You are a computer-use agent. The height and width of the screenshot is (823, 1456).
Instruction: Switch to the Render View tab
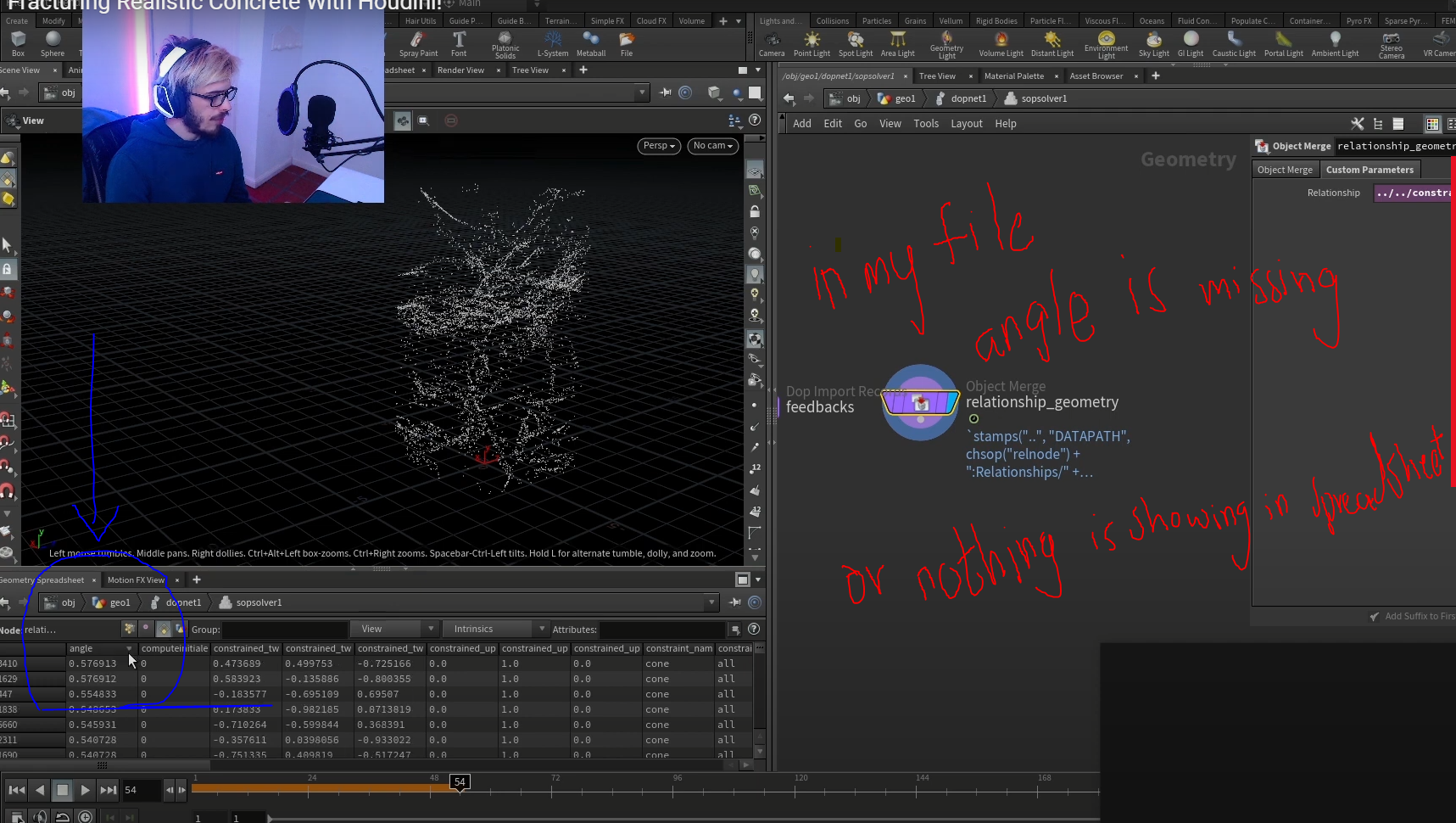point(460,70)
